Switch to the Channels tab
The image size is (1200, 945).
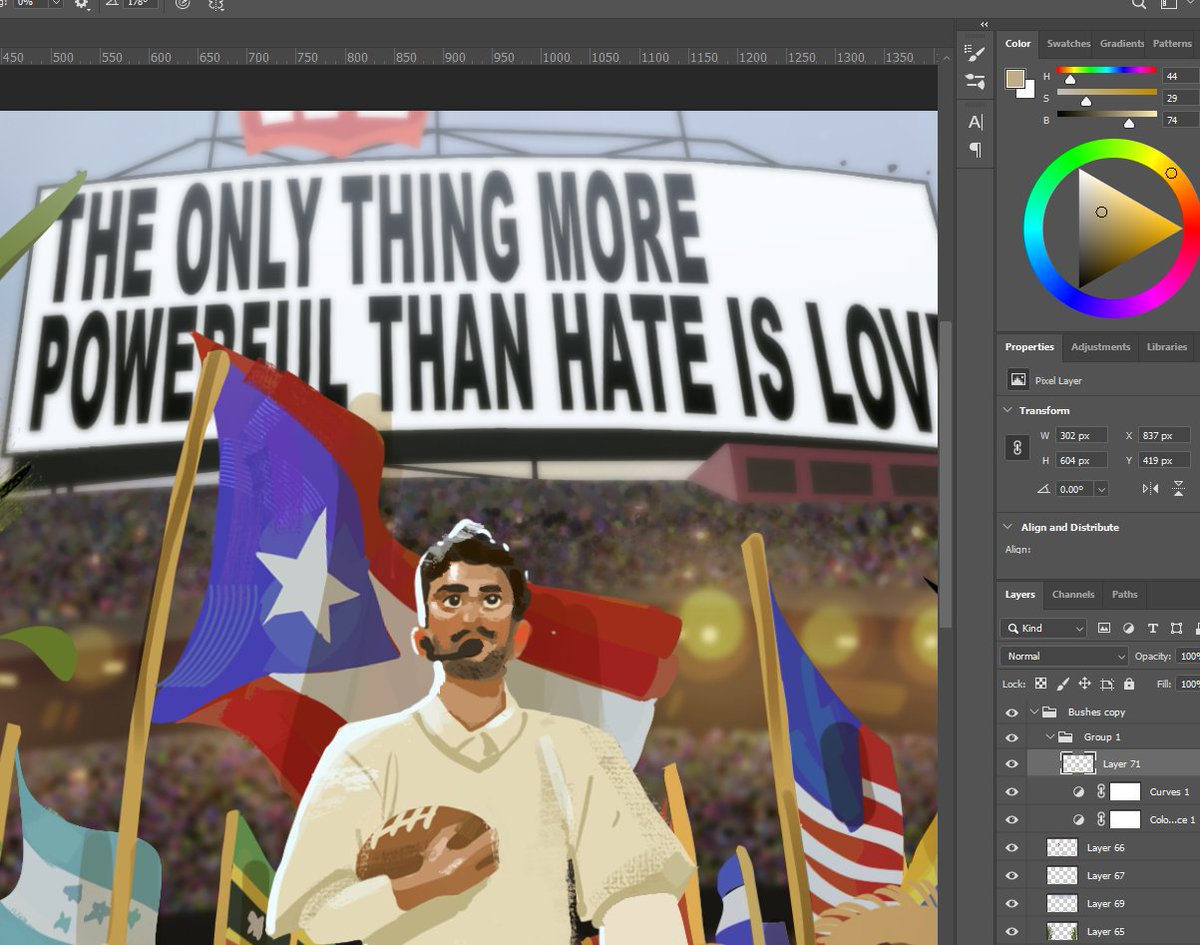point(1072,594)
